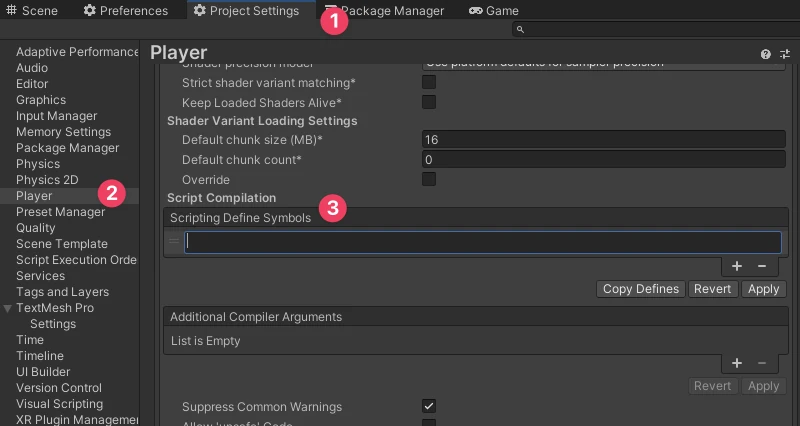The height and width of the screenshot is (426, 800).
Task: Select Editor in the settings list
Action: (32, 84)
